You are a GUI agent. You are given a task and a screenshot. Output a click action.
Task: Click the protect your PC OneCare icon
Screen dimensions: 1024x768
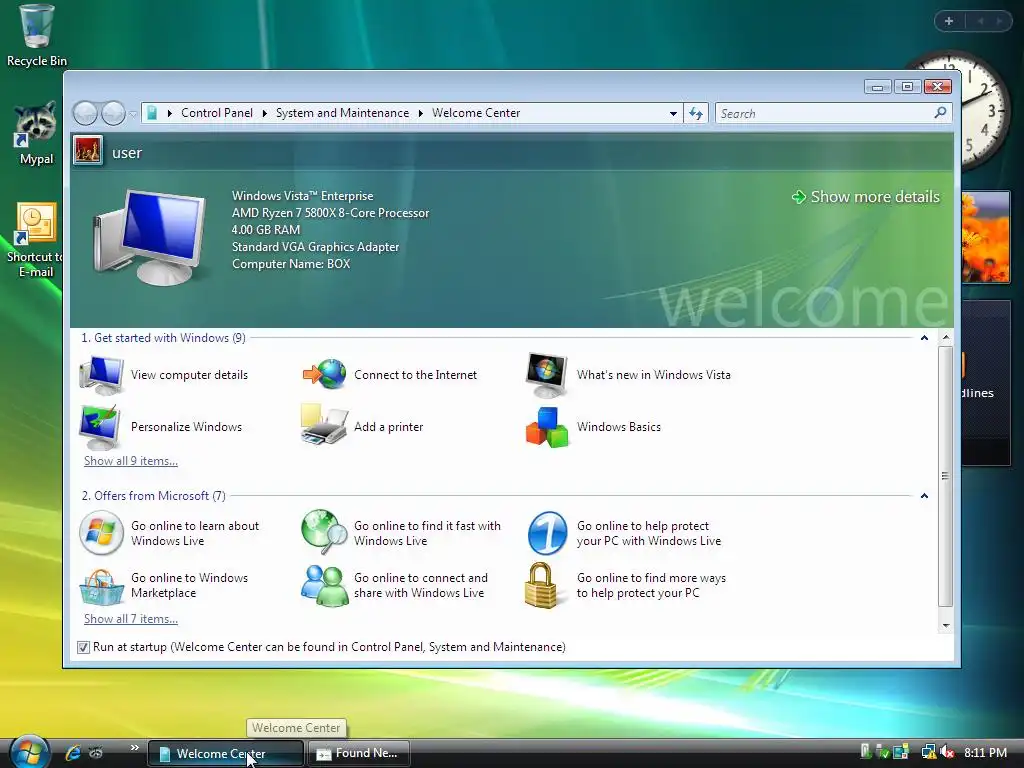(547, 533)
